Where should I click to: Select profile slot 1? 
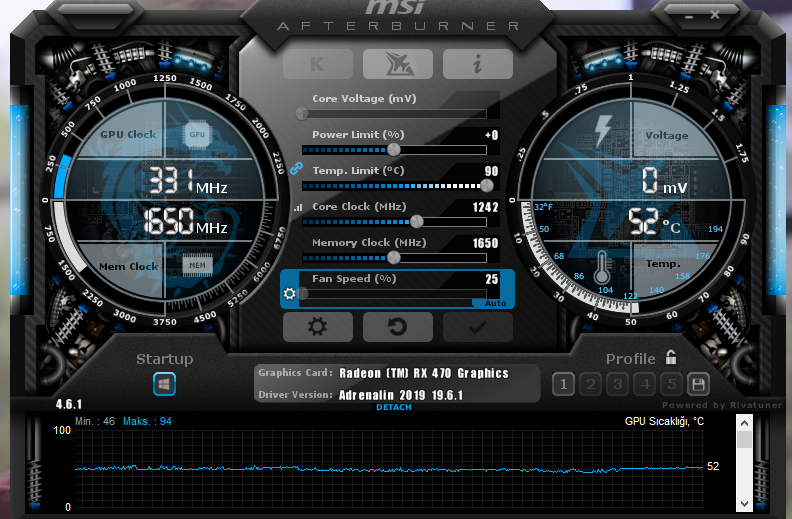coord(563,384)
